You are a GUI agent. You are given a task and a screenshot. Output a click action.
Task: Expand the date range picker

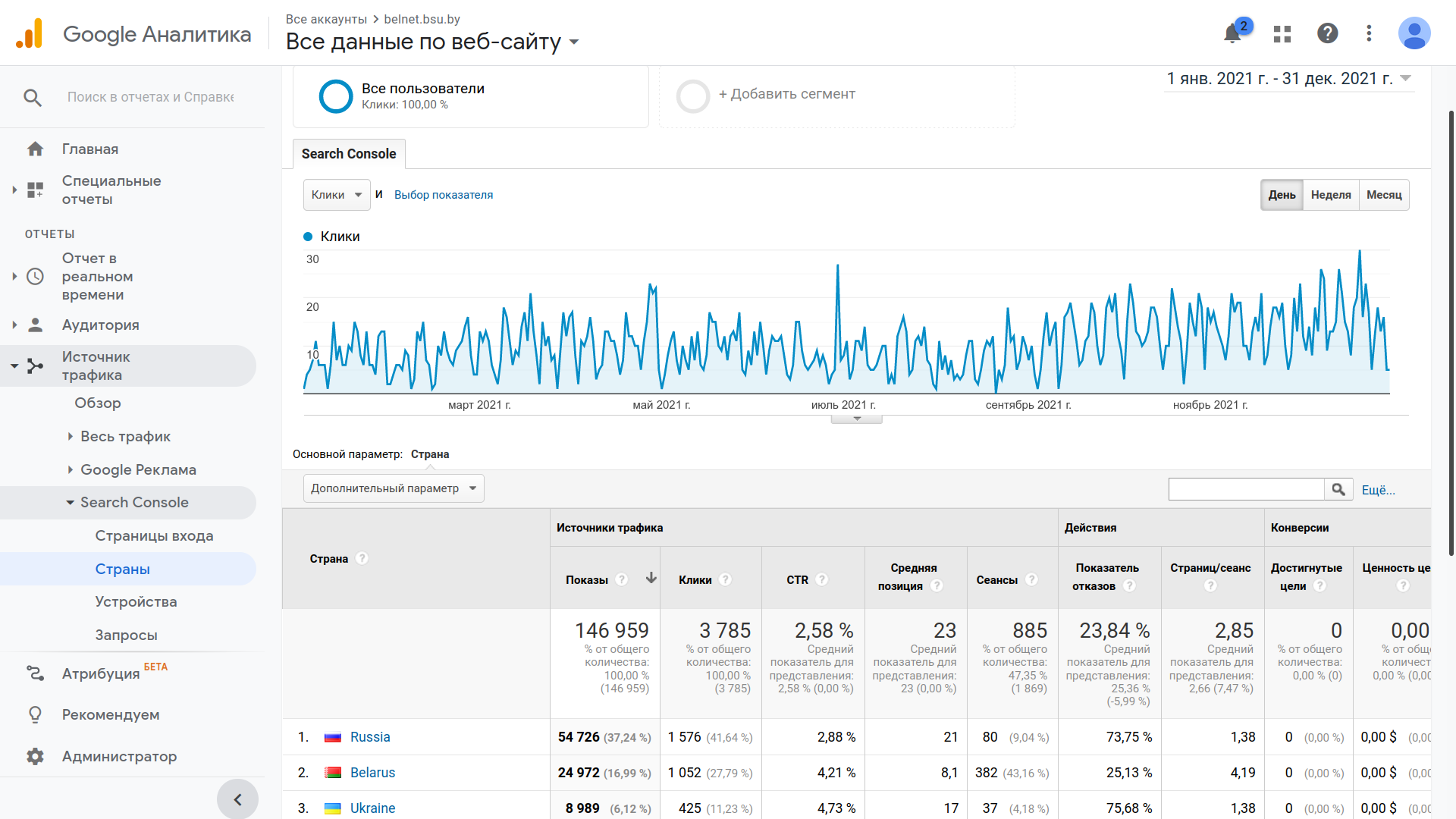[x=1288, y=79]
